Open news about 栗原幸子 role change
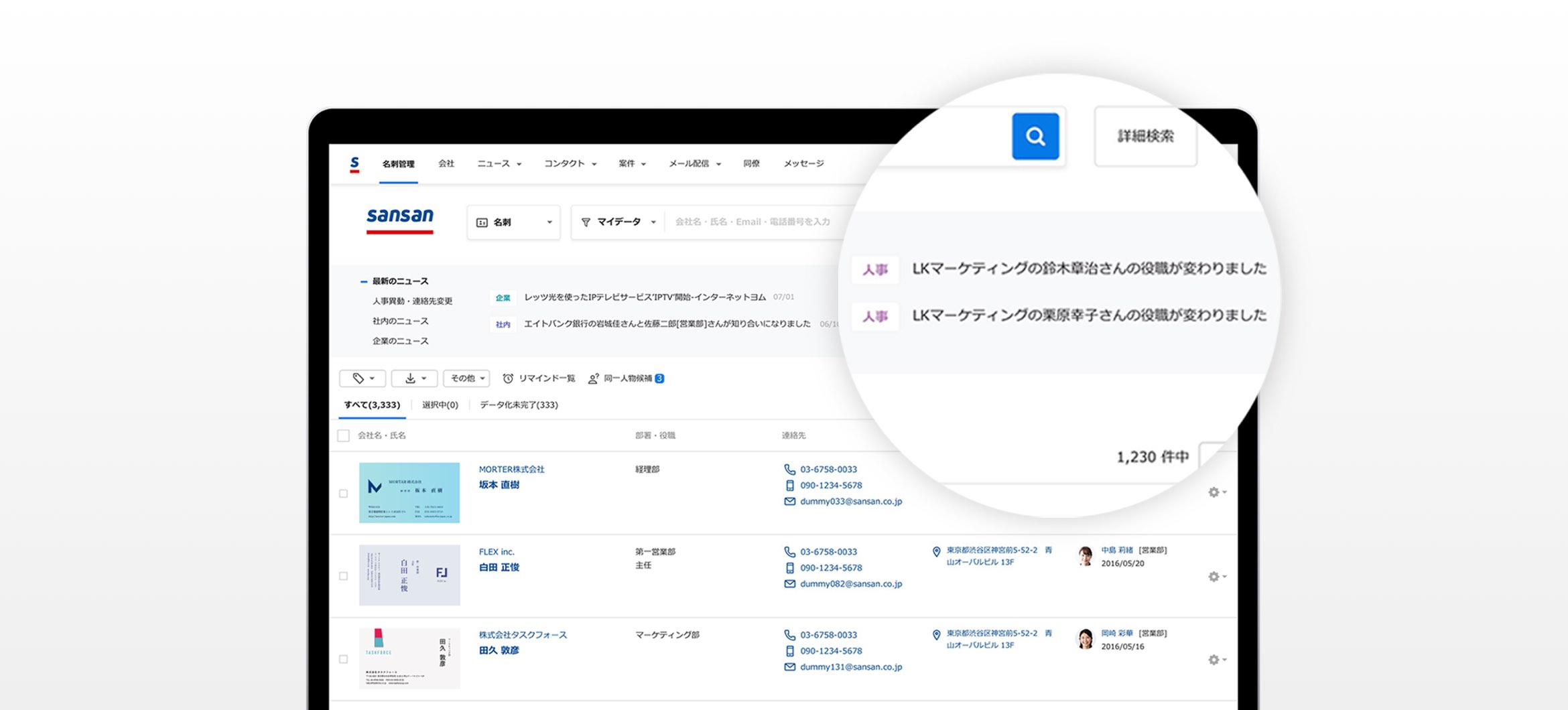The height and width of the screenshot is (710, 1568). [1089, 315]
